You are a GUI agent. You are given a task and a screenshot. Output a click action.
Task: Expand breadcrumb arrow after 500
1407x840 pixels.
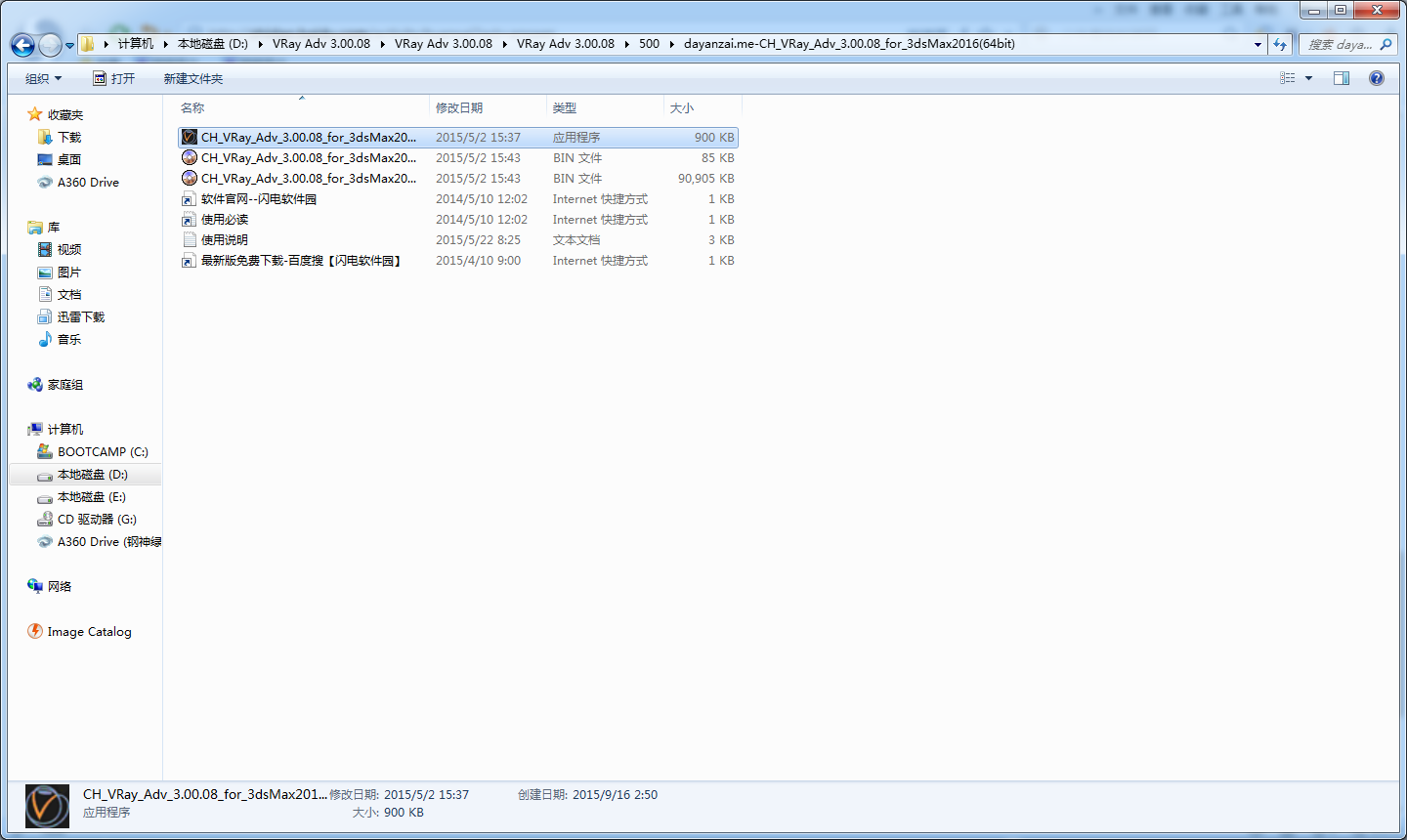[672, 44]
